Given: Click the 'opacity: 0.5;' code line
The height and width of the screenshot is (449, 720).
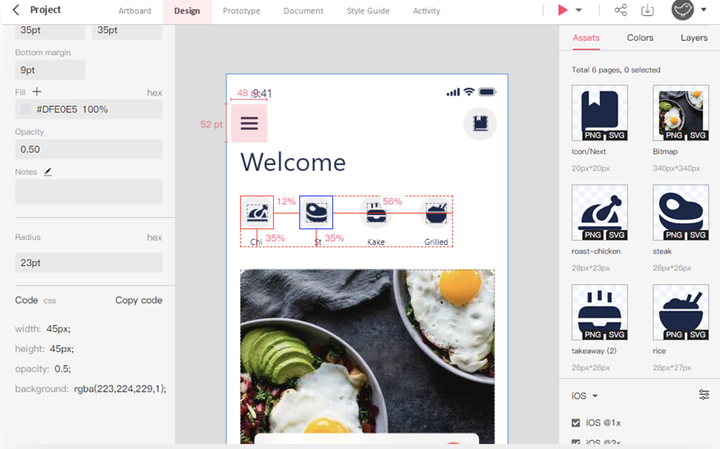Looking at the screenshot, I should click(x=43, y=369).
